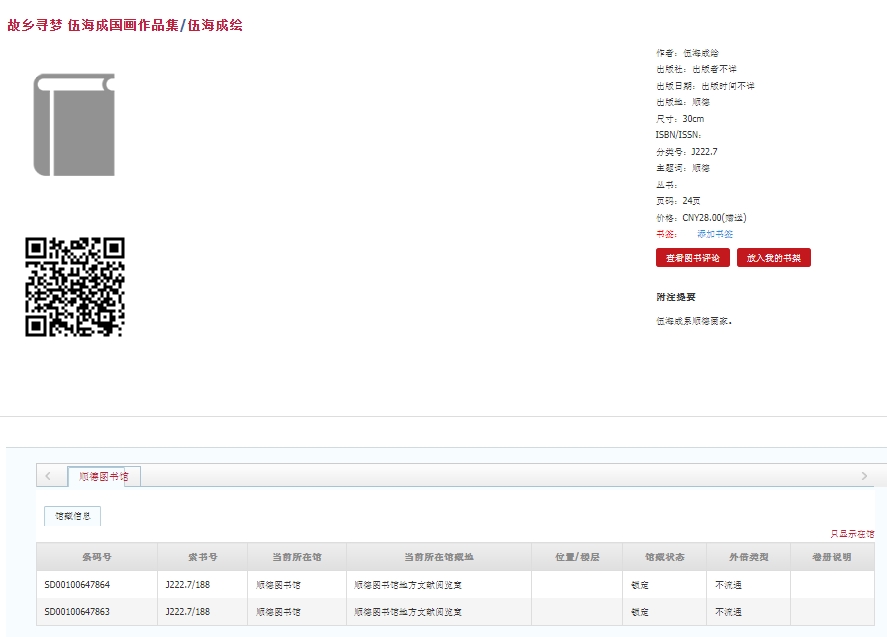Image resolution: width=887 pixels, height=637 pixels.
Task: Open the 馆藏信息 sub-tab
Action: click(72, 516)
